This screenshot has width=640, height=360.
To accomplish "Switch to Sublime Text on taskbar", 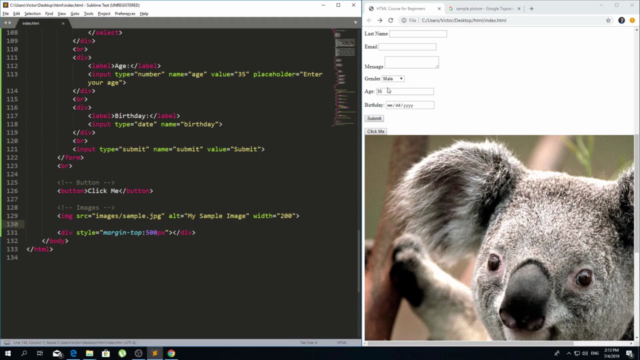I will (155, 353).
